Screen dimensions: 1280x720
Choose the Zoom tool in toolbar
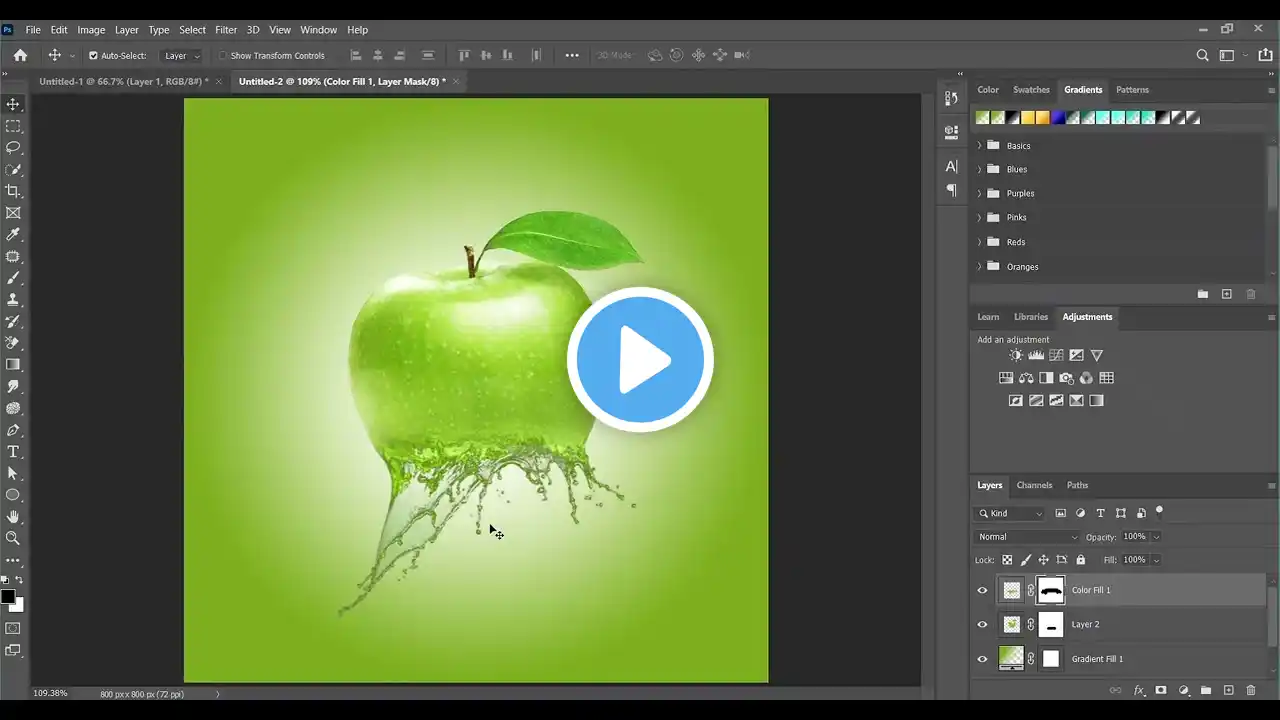coord(14,538)
